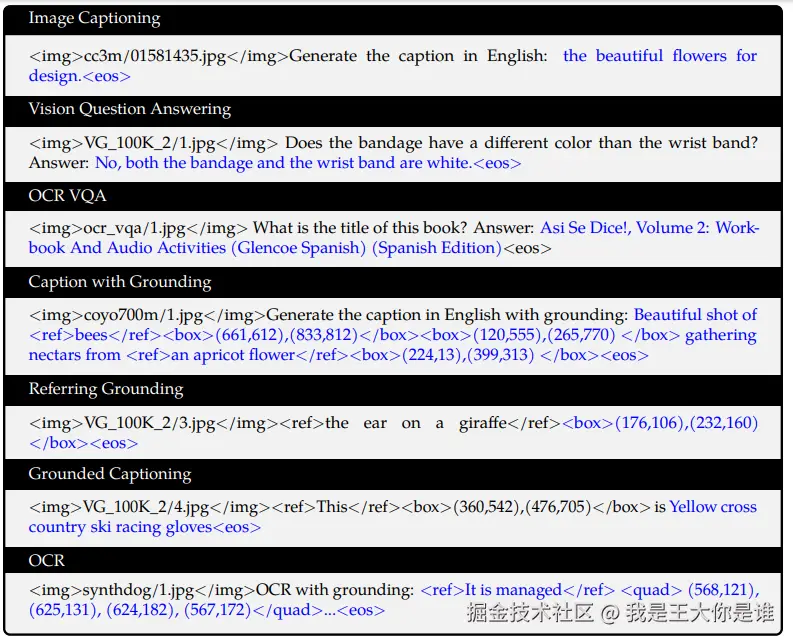Click the '<ref>This</ref>' tag text
Image resolution: width=793 pixels, height=643 pixels.
(x=336, y=507)
